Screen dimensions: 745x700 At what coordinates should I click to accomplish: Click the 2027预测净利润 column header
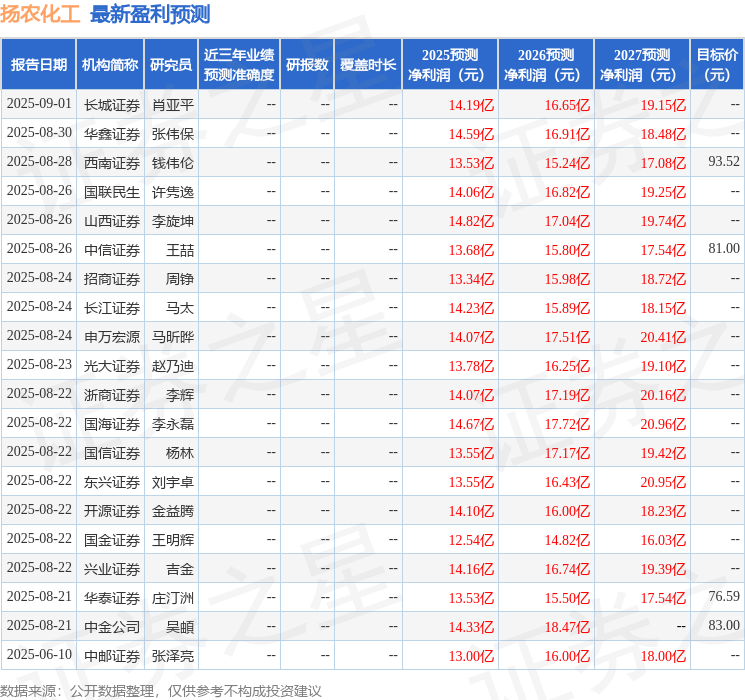[642, 65]
